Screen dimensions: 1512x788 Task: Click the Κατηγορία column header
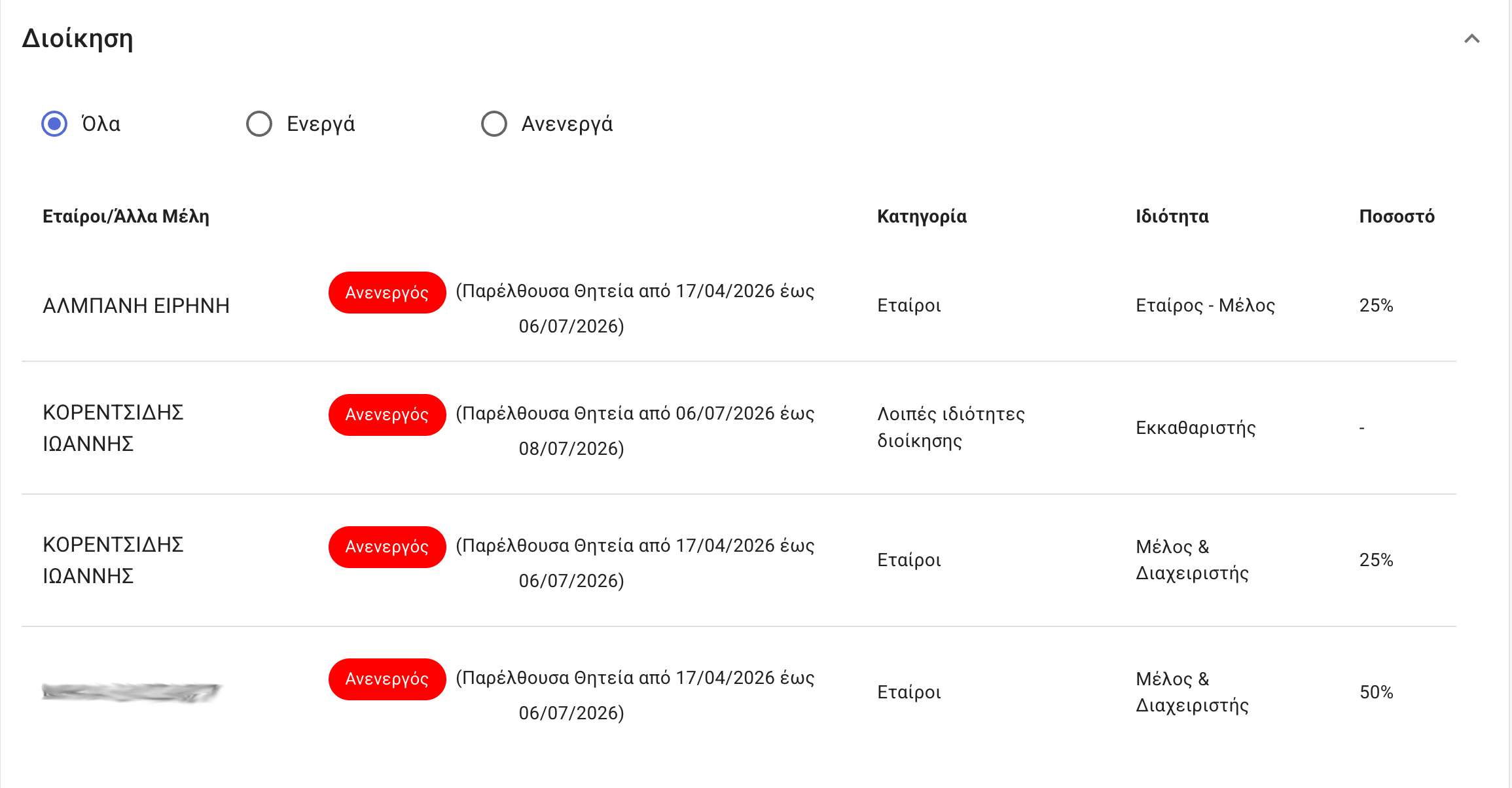point(922,217)
